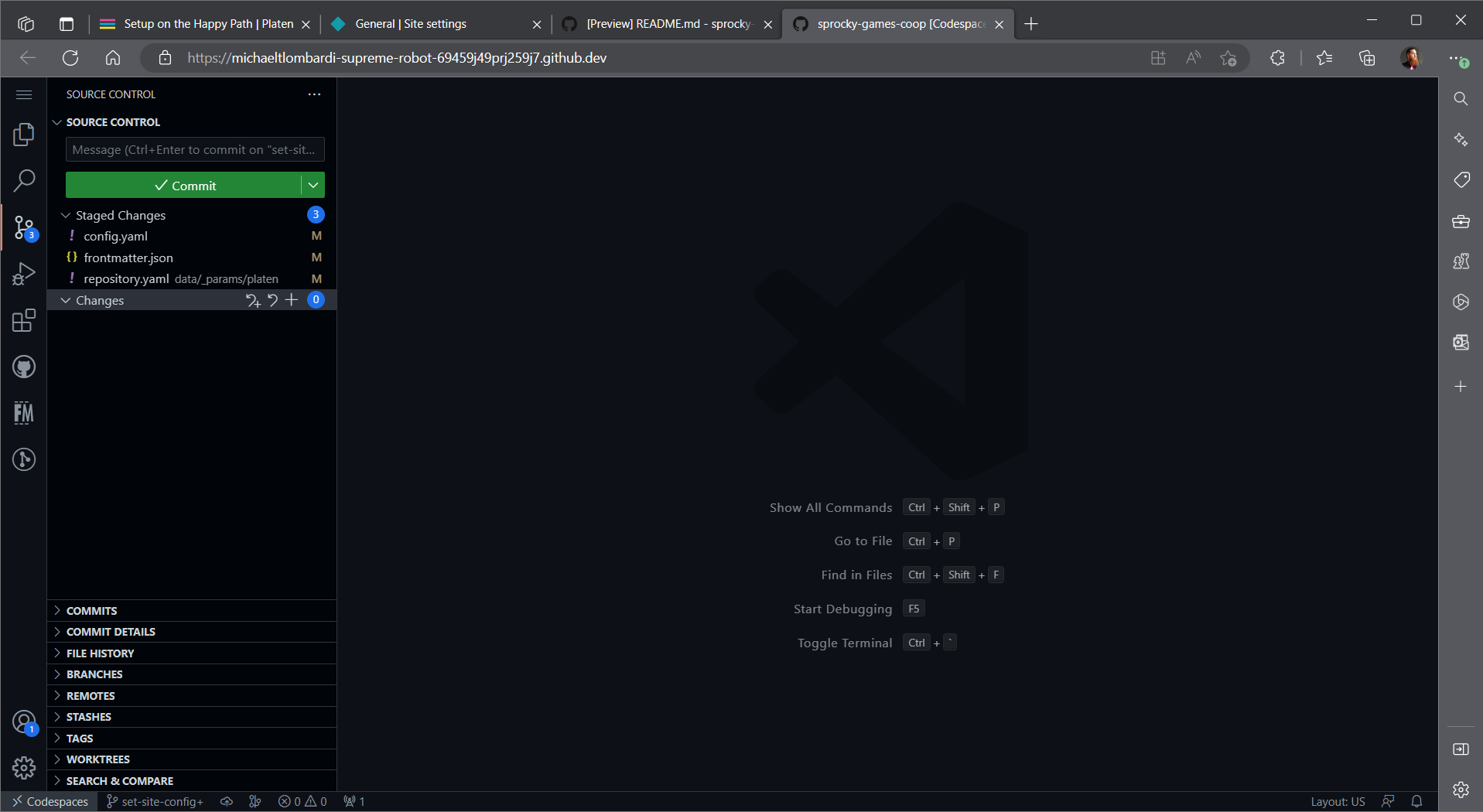Click the commit message input field
This screenshot has height=812, width=1483.
point(195,150)
